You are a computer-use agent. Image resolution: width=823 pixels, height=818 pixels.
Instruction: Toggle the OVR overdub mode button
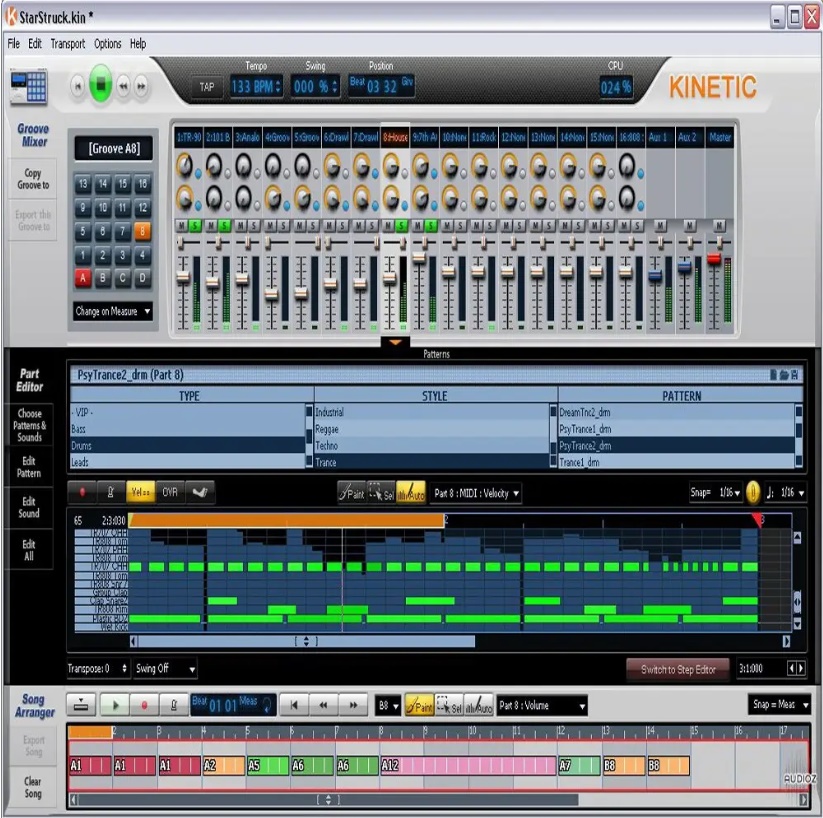click(x=170, y=493)
